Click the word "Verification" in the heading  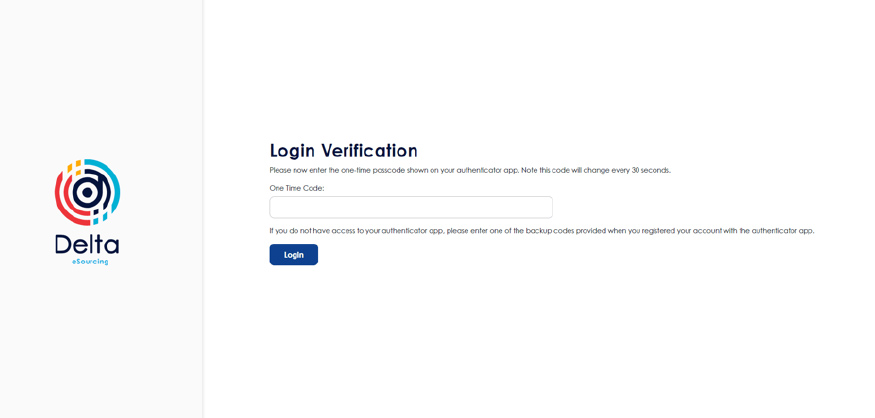pos(369,151)
